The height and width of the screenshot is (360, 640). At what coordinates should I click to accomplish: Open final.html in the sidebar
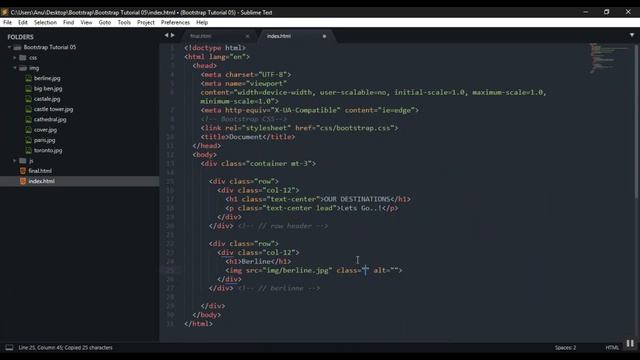click(40, 171)
